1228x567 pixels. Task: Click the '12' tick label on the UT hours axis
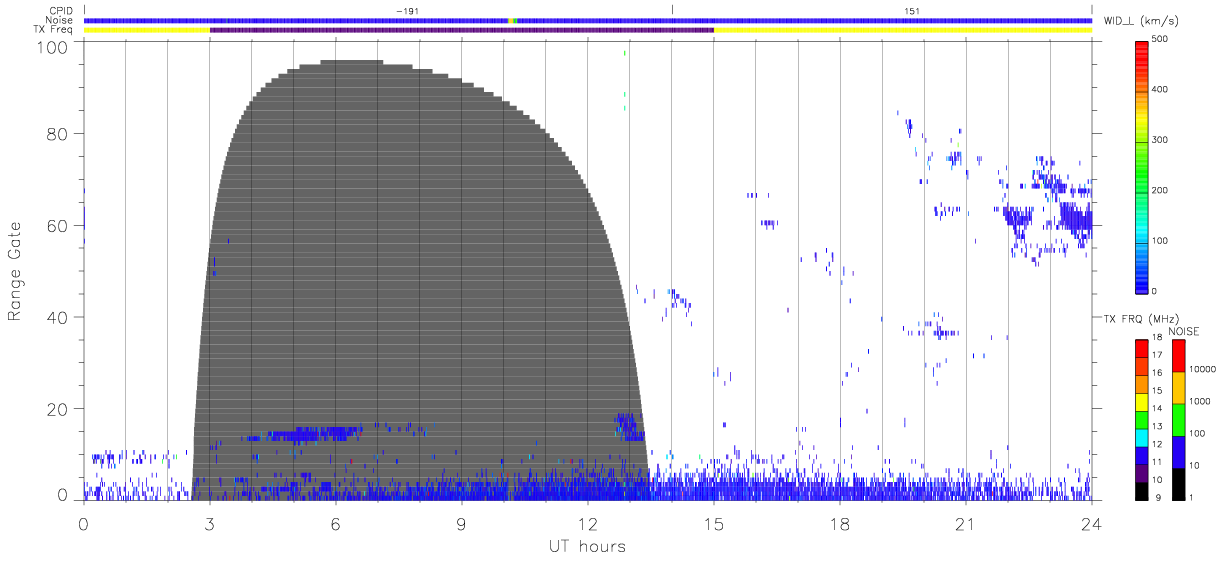[588, 523]
